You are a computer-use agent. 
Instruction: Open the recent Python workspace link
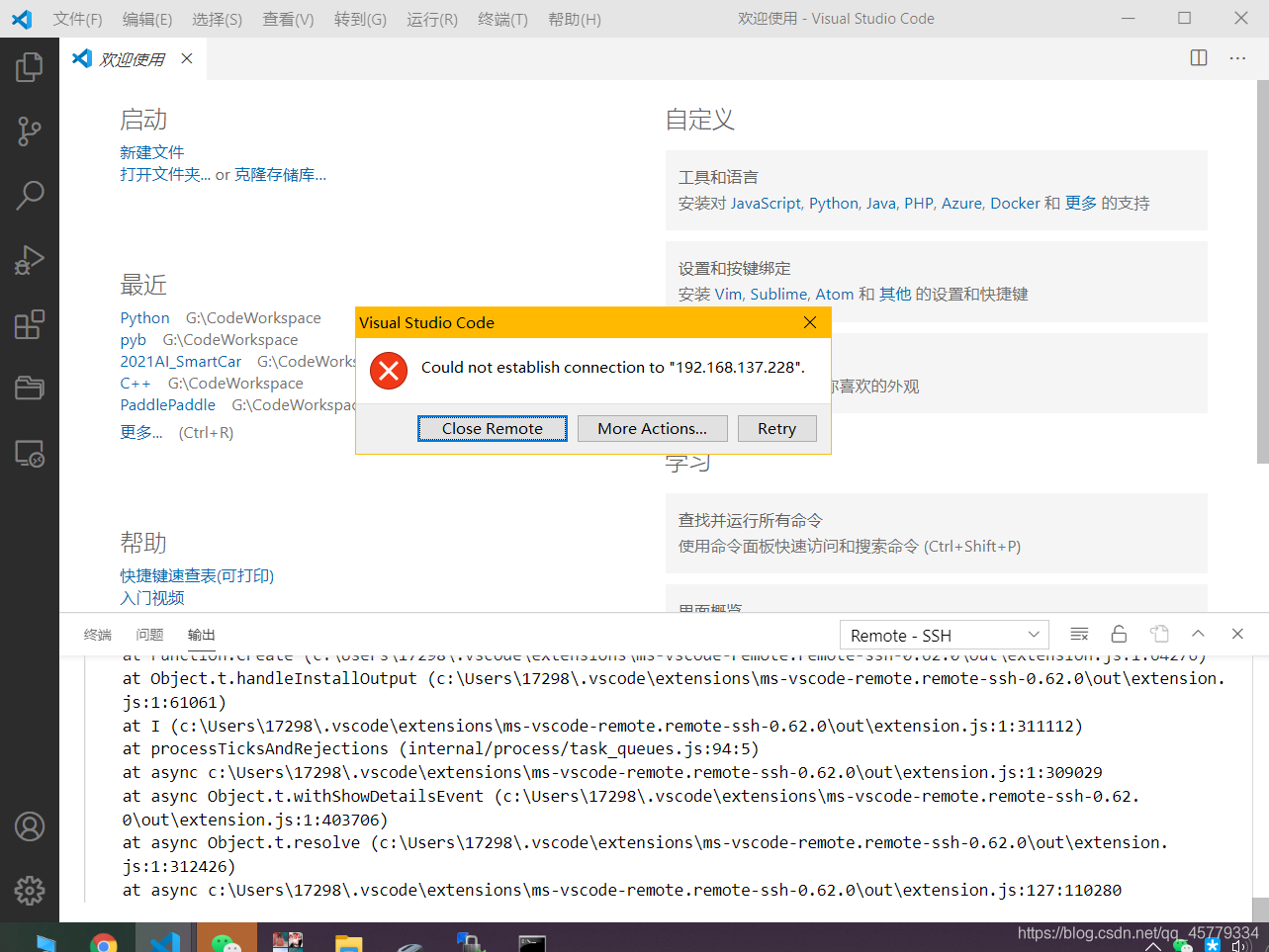pyautogui.click(x=144, y=317)
